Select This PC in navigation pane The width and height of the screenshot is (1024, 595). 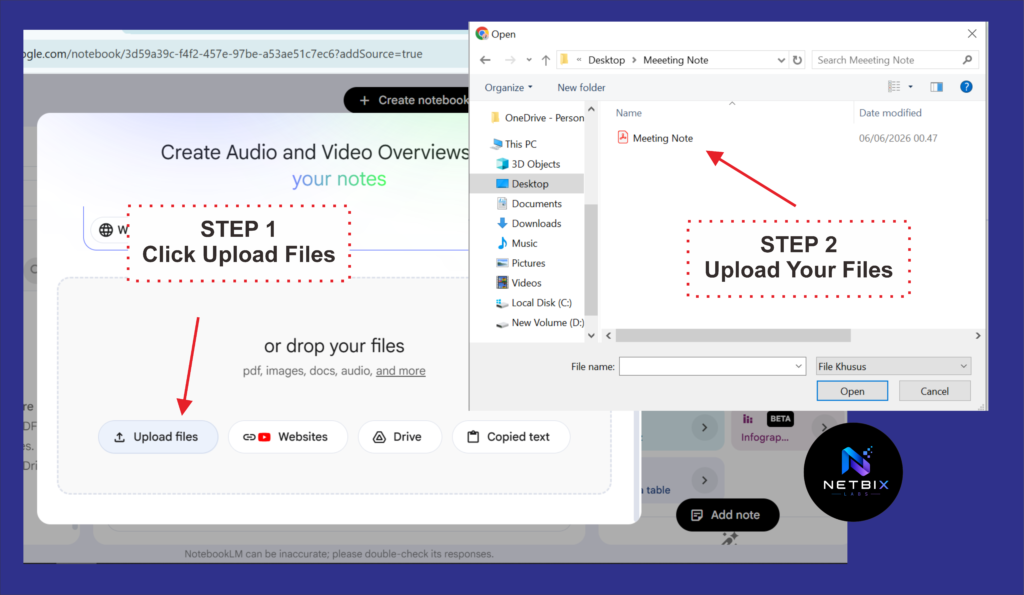[x=515, y=144]
